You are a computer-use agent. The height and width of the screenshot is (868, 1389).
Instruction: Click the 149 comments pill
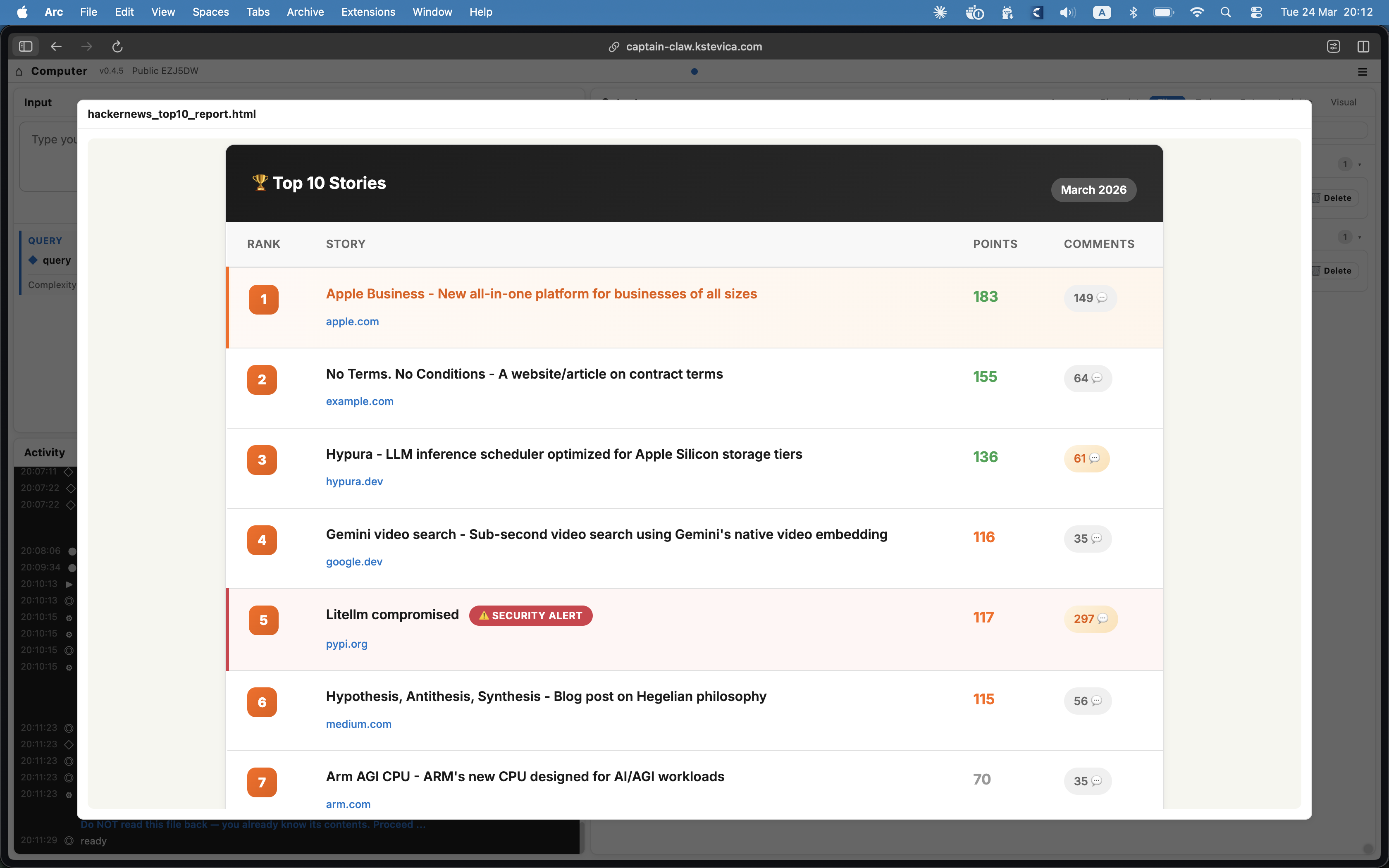pyautogui.click(x=1090, y=298)
